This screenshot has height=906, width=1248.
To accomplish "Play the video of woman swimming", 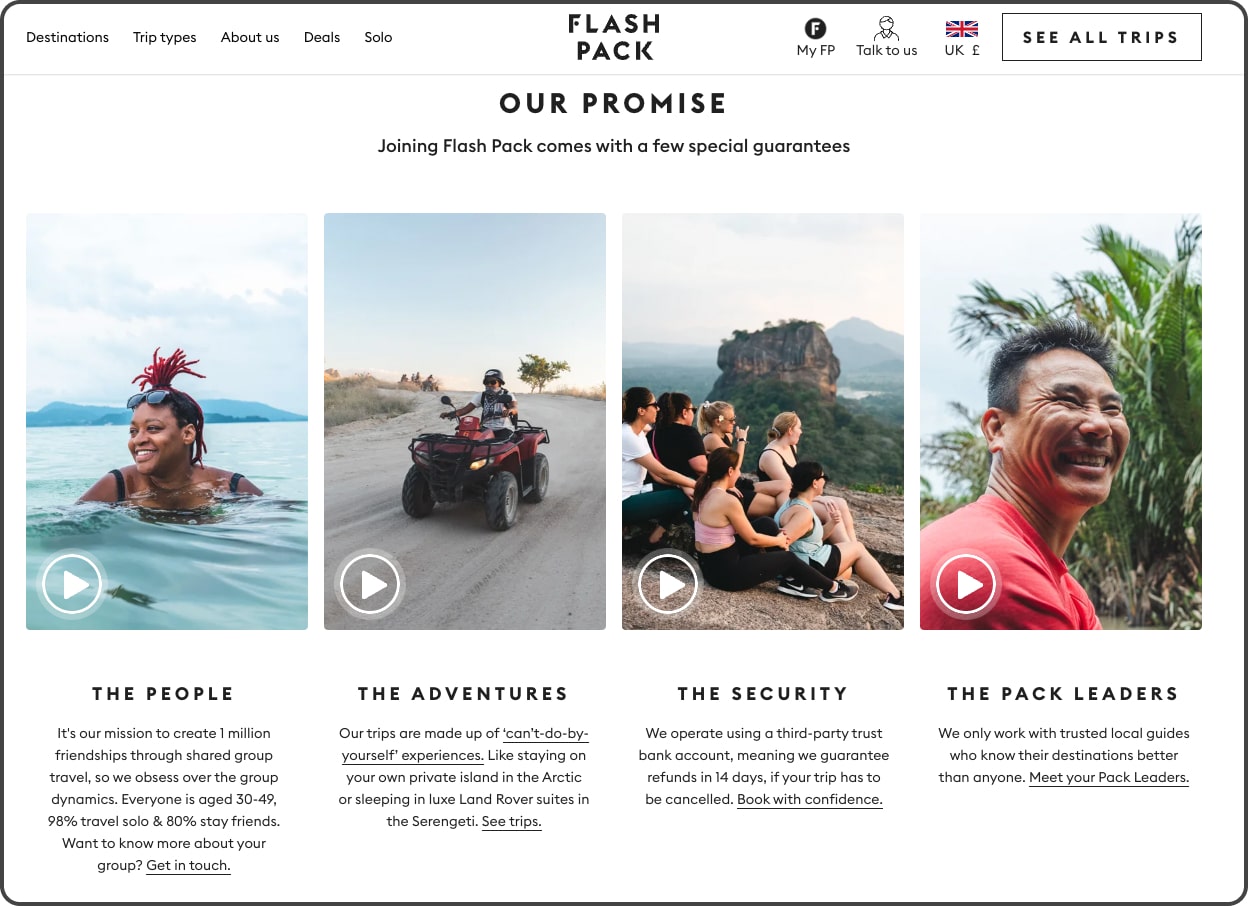I will click(x=71, y=584).
